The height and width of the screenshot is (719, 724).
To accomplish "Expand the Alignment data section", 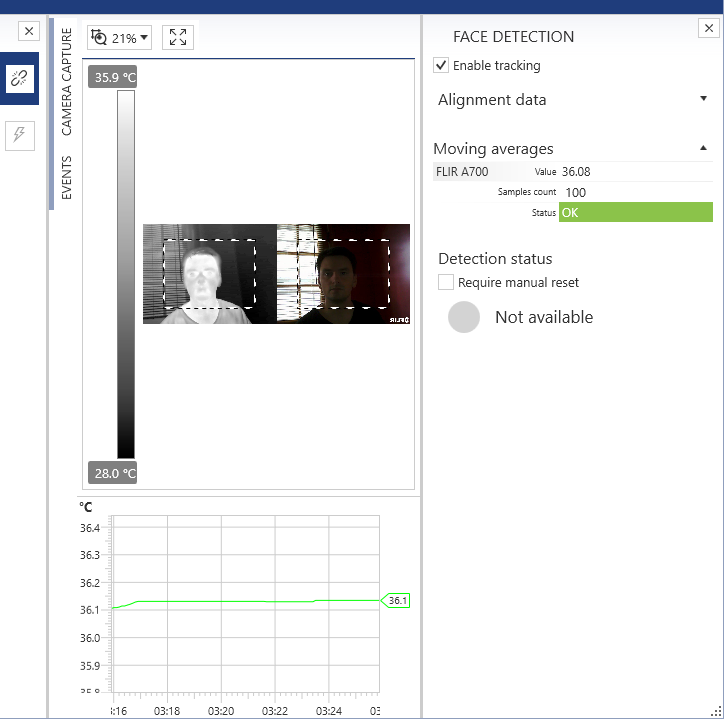I will click(703, 99).
